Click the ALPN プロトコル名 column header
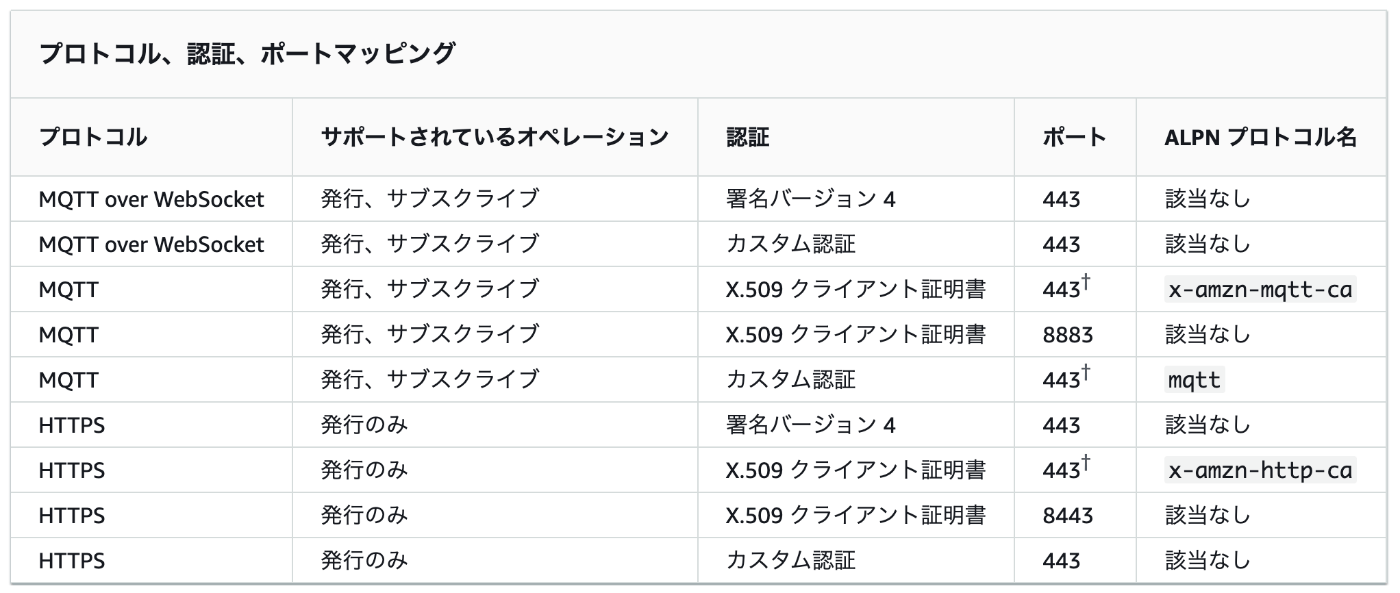 click(1260, 138)
